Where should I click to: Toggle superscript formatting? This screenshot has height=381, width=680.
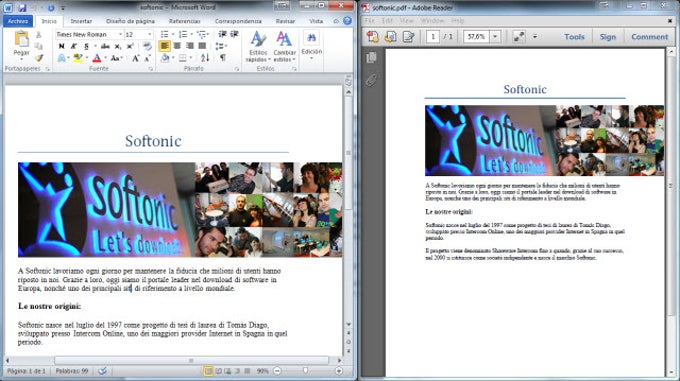click(130, 46)
